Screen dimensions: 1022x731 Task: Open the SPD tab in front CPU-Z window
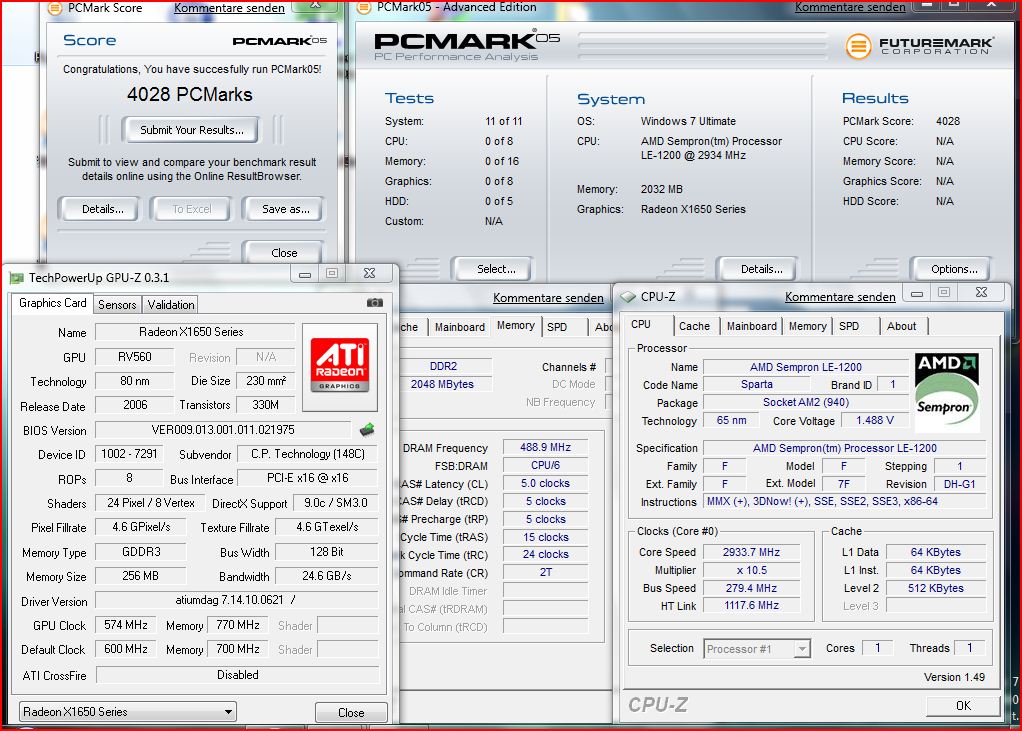(849, 326)
